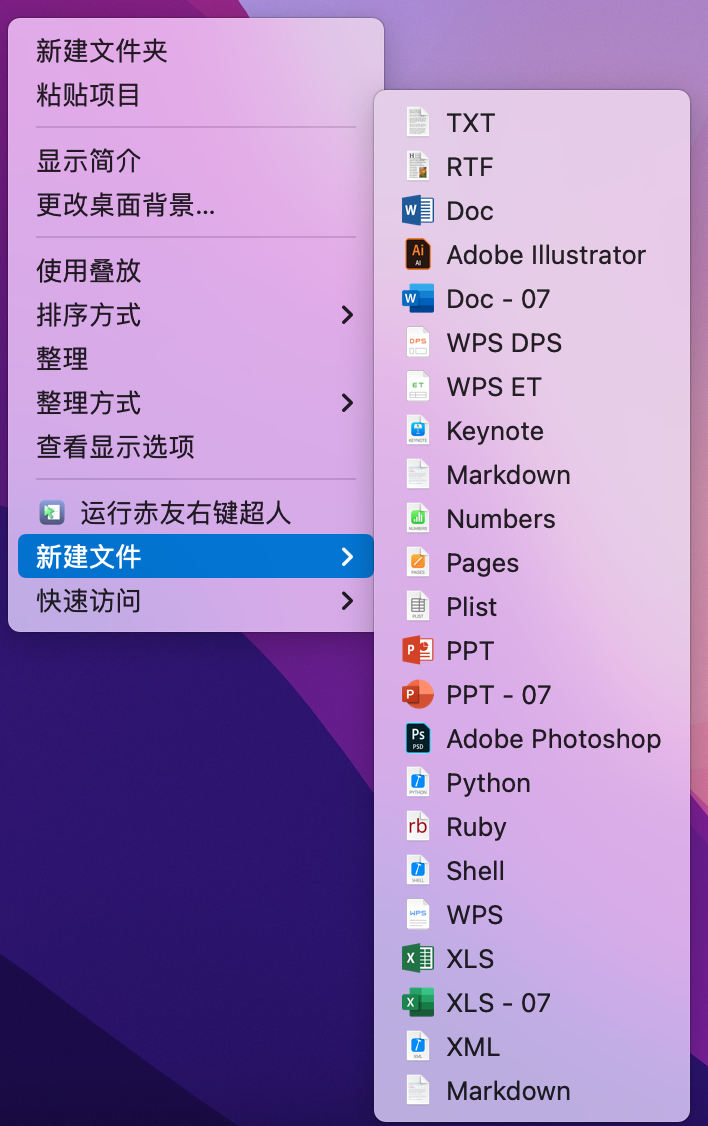The height and width of the screenshot is (1126, 708).
Task: Click the 赤友右键超人 app icon
Action: point(51,513)
